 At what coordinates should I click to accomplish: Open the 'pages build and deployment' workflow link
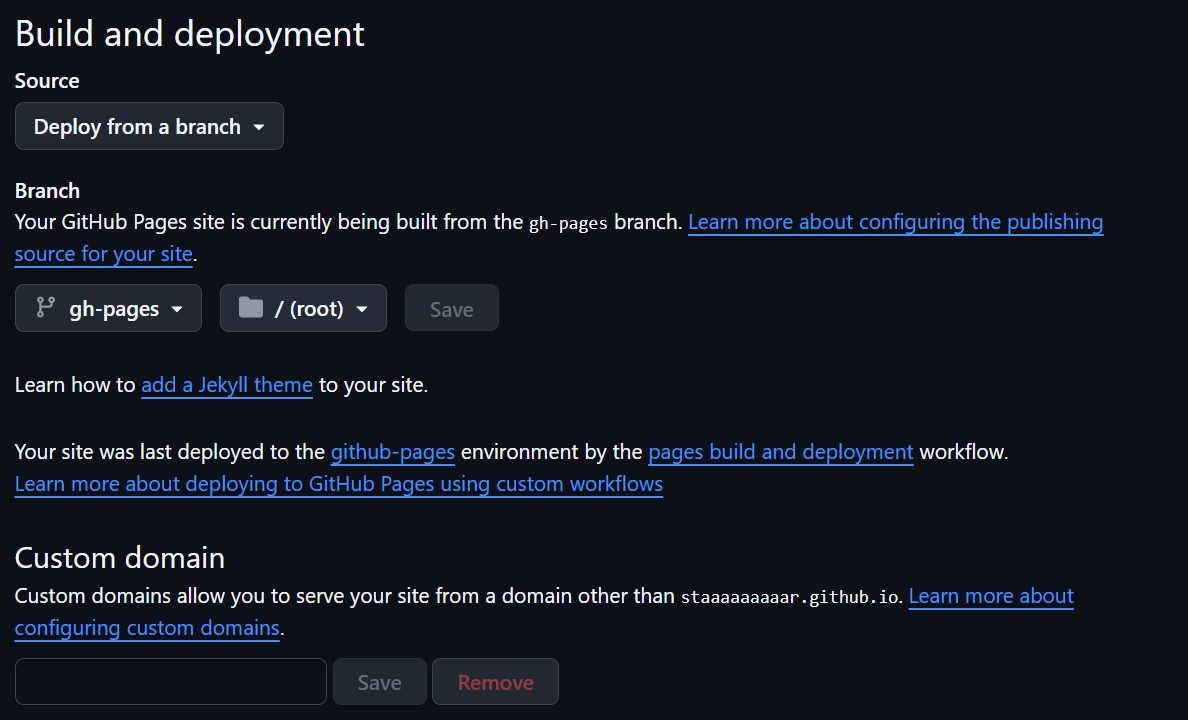[780, 452]
